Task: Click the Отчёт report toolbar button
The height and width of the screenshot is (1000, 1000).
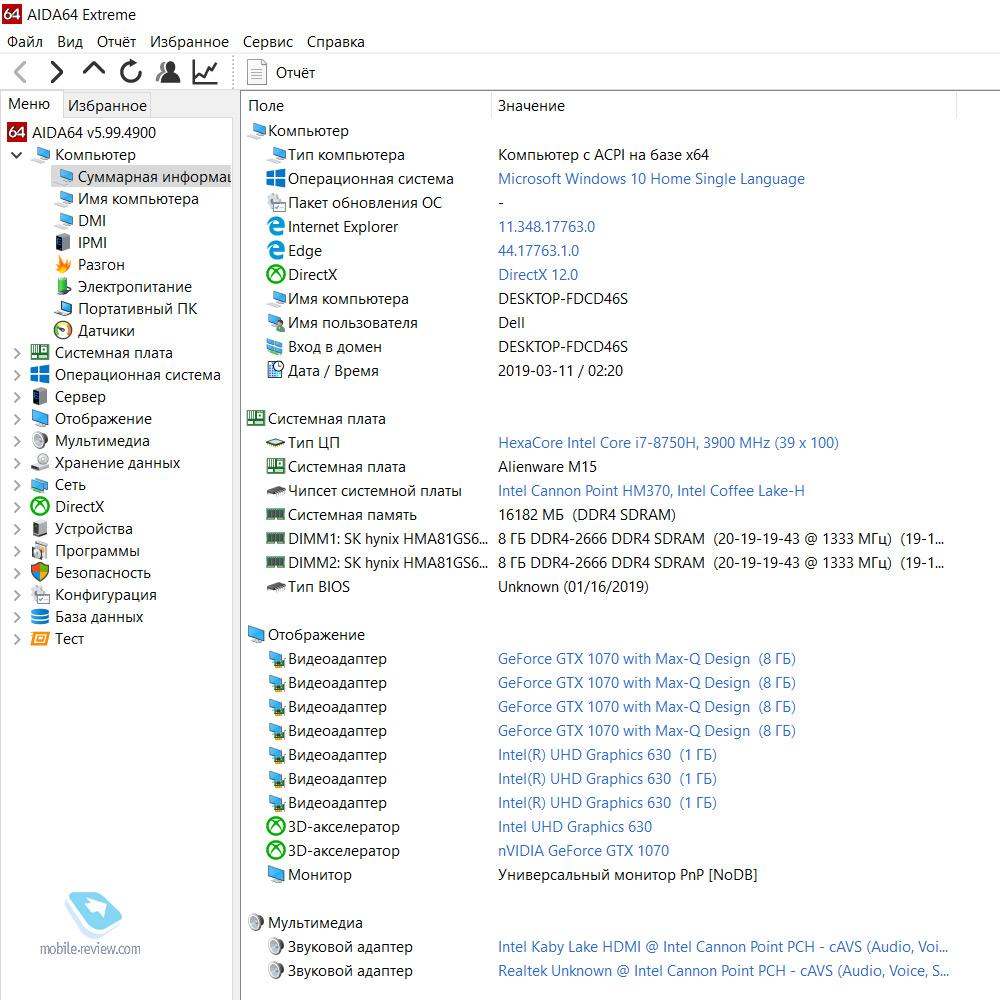Action: pos(281,72)
